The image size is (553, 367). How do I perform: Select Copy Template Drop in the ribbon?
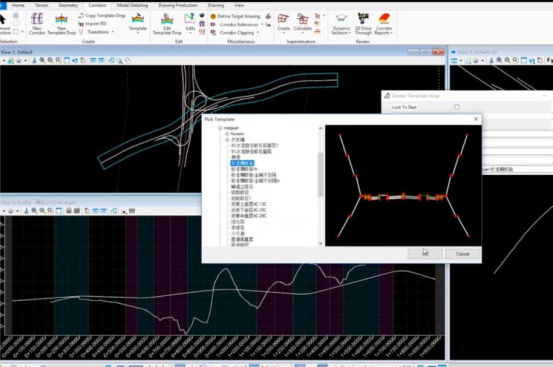[102, 16]
